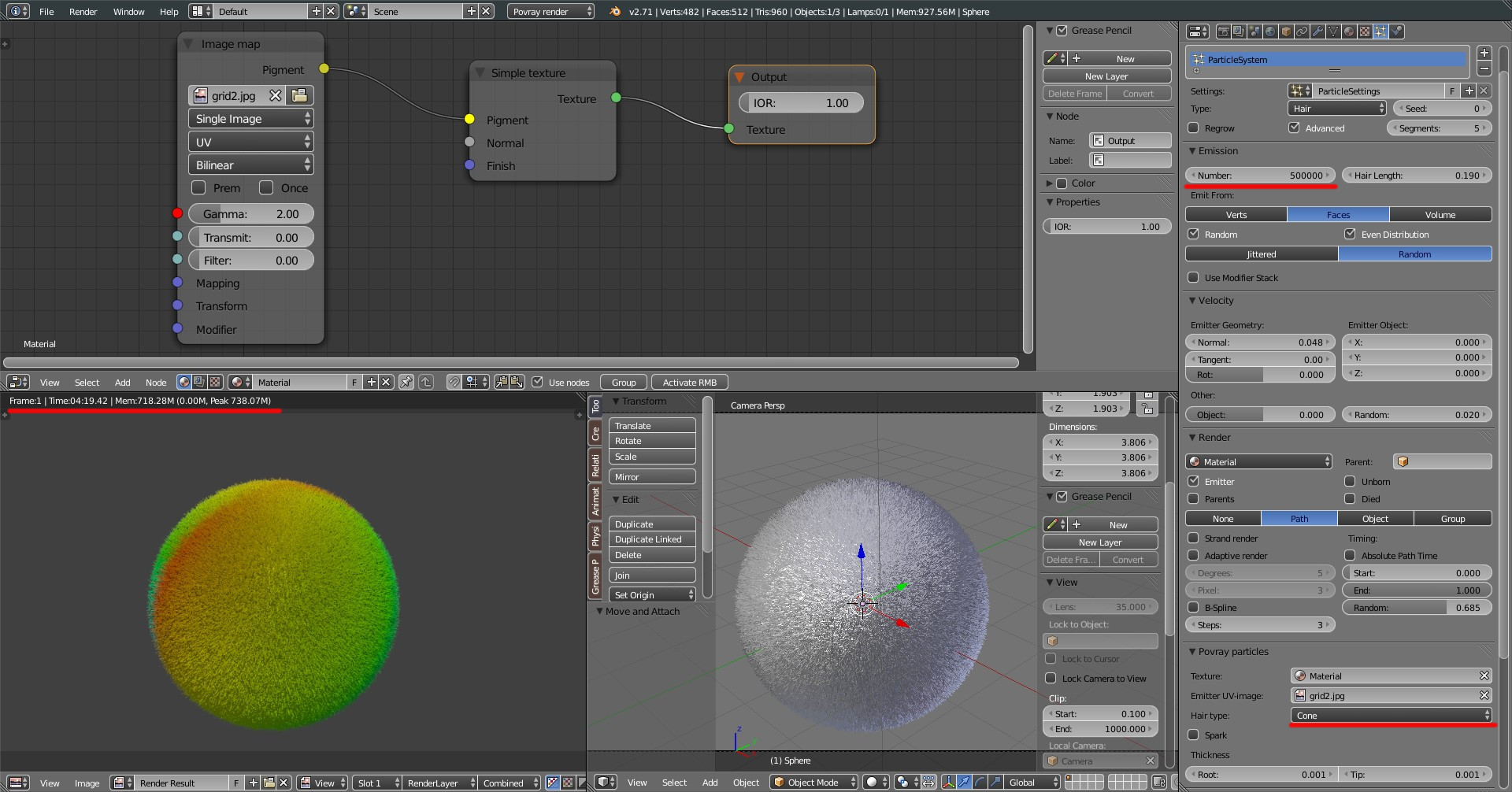Open the Render properties camera tab
The width and height of the screenshot is (1512, 792).
point(1223,31)
